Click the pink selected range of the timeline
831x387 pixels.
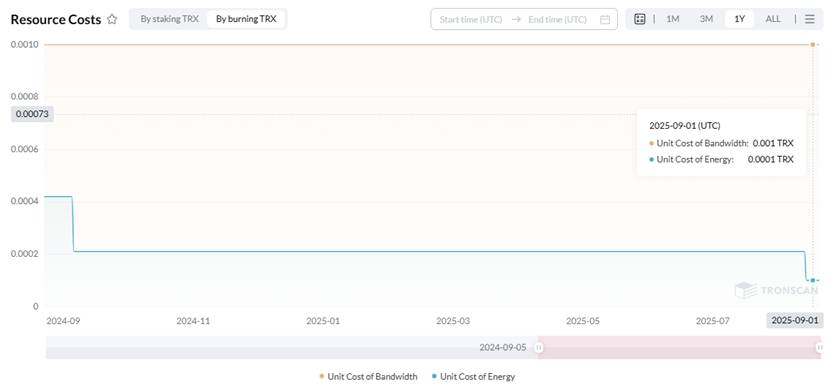[x=679, y=348]
